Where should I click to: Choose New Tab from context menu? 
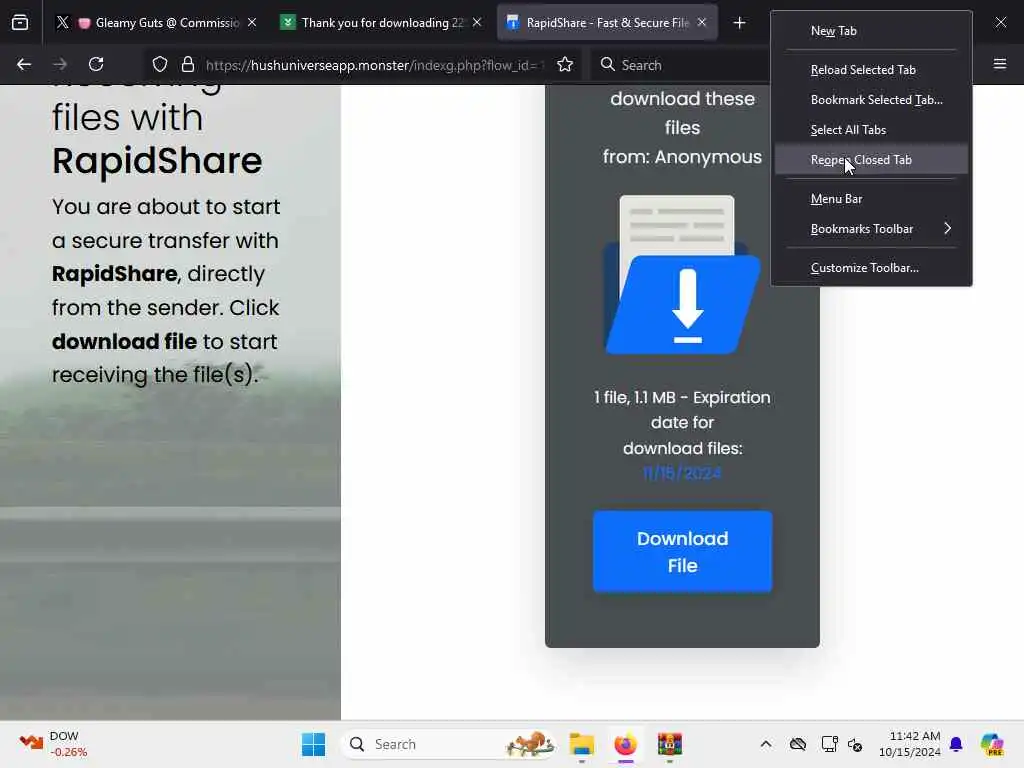[871, 31]
